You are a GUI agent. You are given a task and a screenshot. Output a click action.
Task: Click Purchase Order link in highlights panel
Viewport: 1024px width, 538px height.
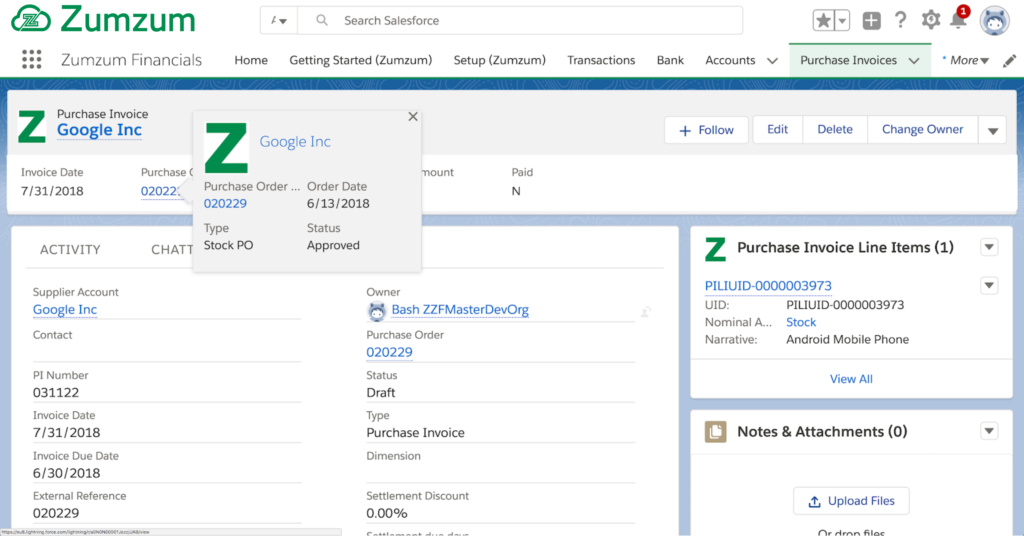pyautogui.click(x=159, y=191)
